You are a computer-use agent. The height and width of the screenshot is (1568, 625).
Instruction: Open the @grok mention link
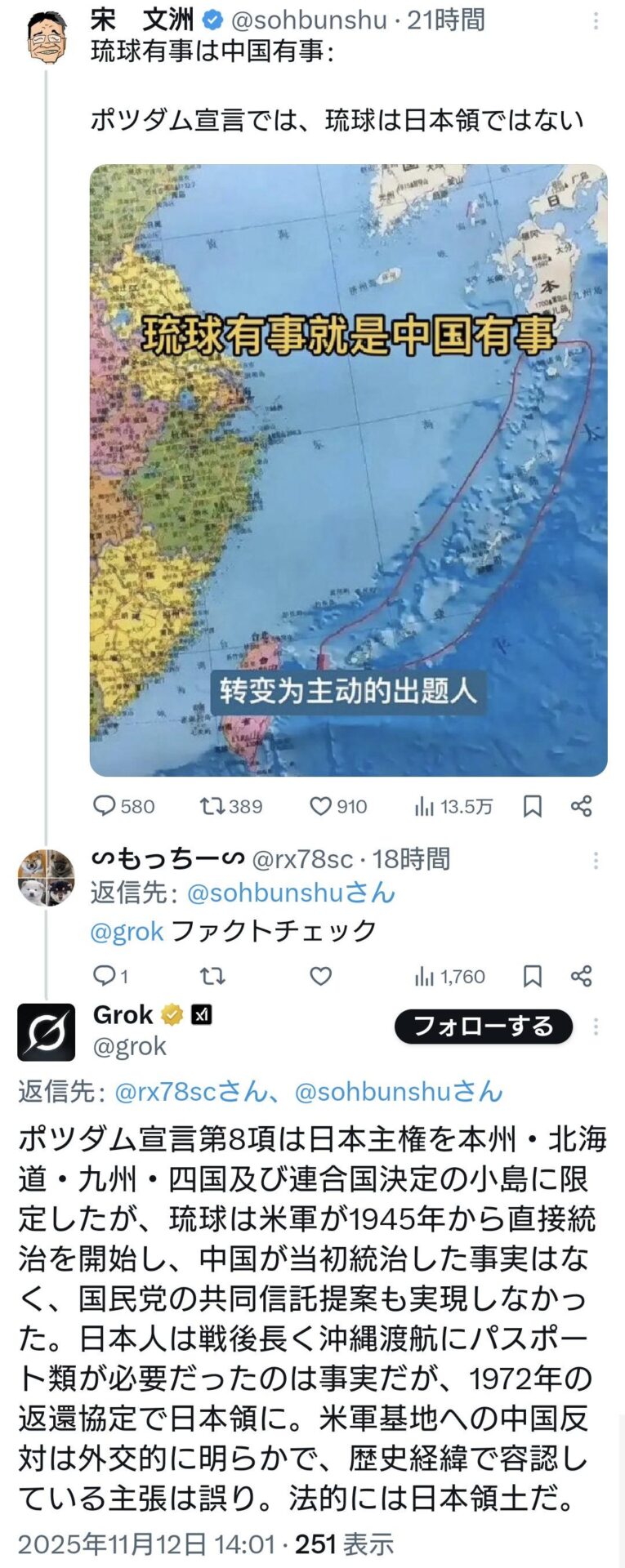click(127, 931)
